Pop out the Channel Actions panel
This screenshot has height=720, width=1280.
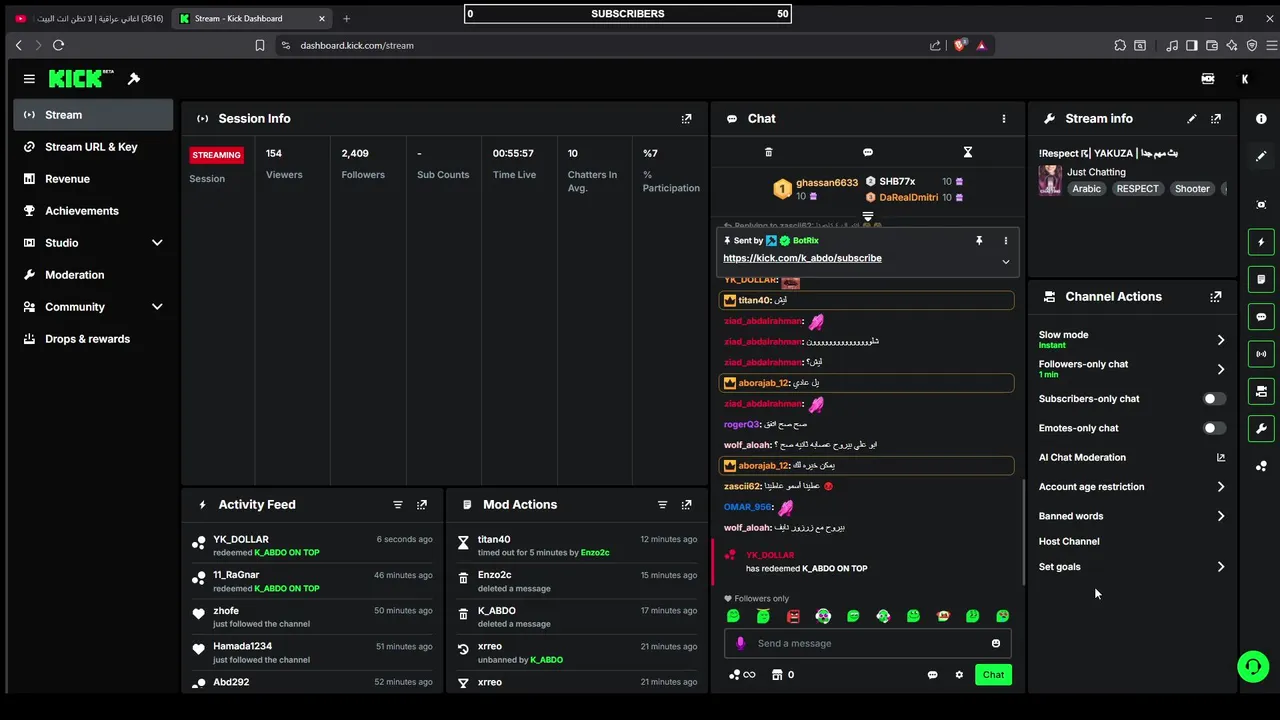pyautogui.click(x=1216, y=297)
